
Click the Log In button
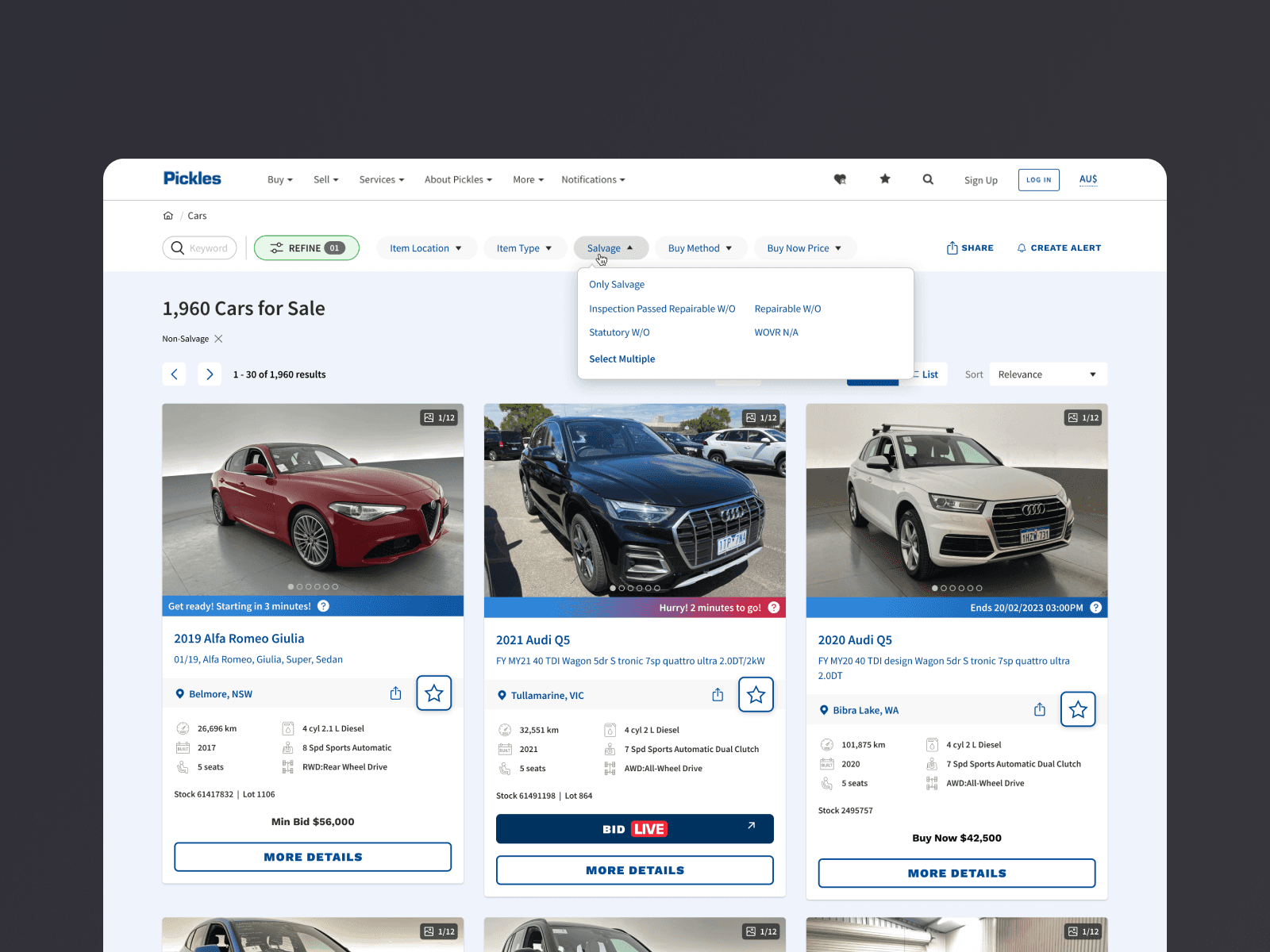click(1038, 180)
